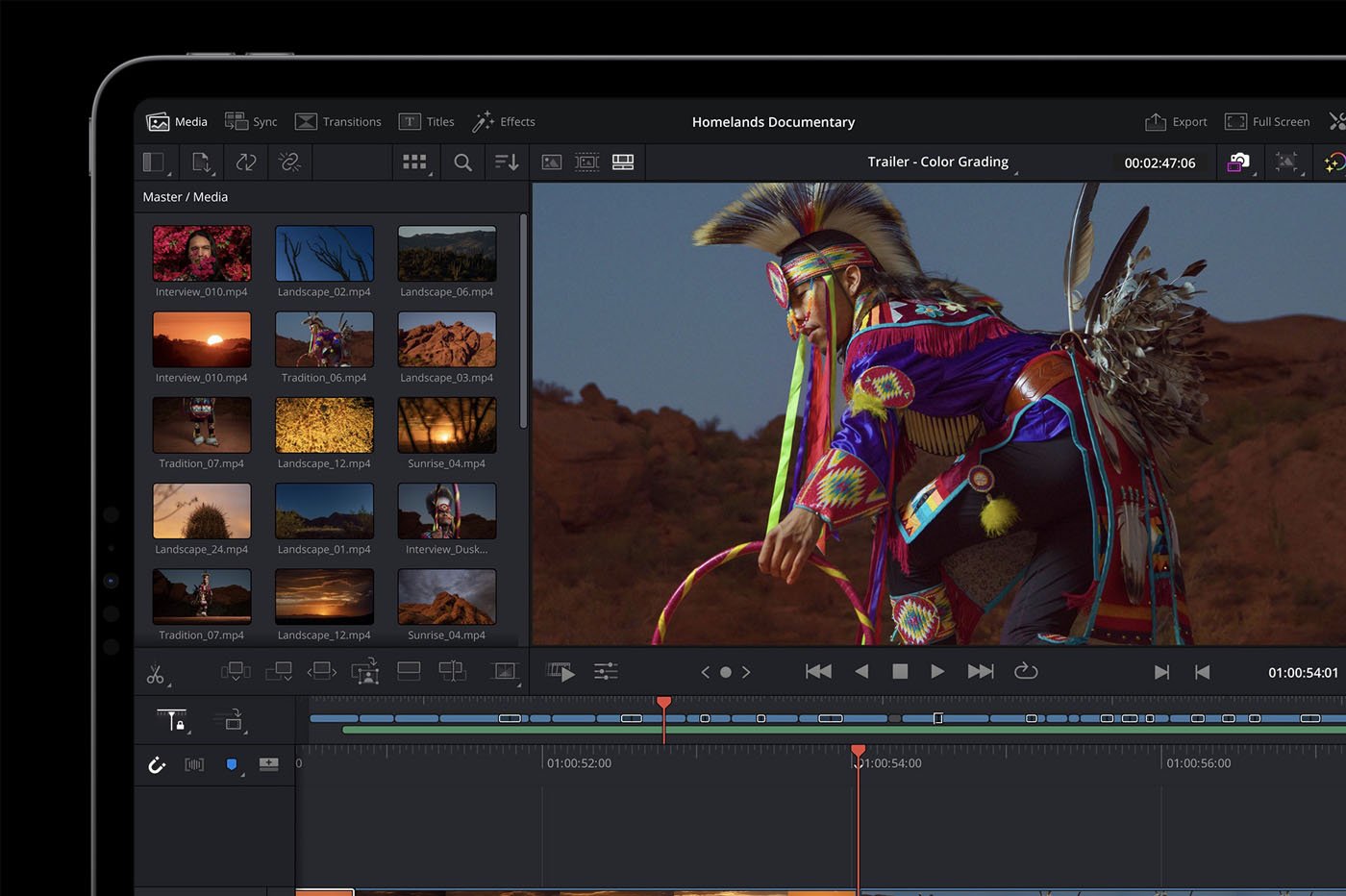The height and width of the screenshot is (896, 1346).
Task: Click the scissors split clip tool
Action: [x=156, y=674]
